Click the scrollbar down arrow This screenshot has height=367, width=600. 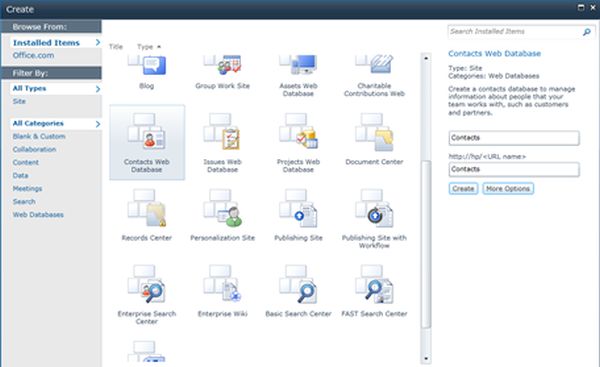426,359
